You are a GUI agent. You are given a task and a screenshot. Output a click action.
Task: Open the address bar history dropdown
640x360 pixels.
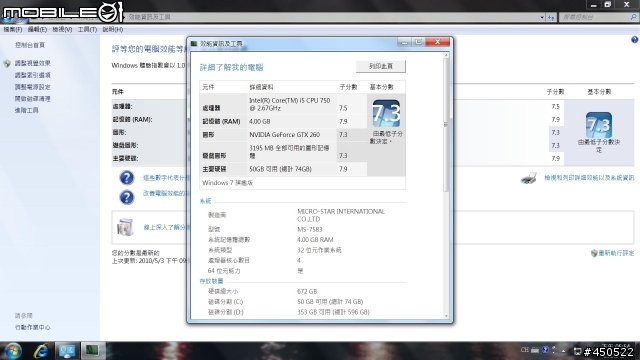[542, 17]
